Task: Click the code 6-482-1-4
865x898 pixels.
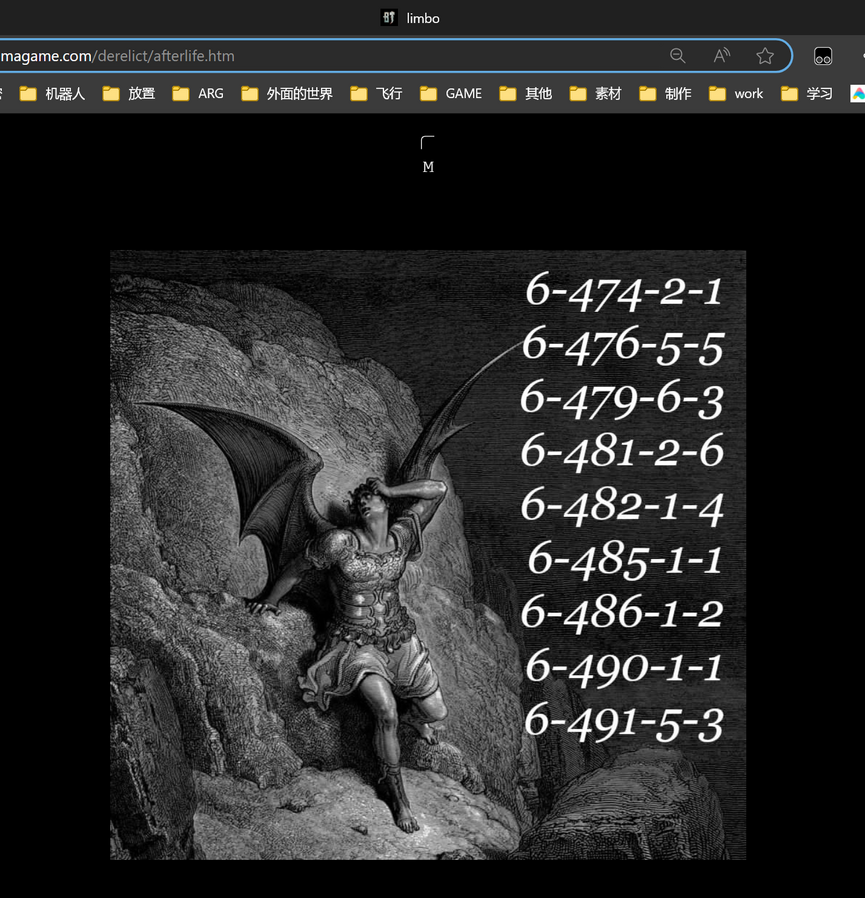Action: point(622,506)
